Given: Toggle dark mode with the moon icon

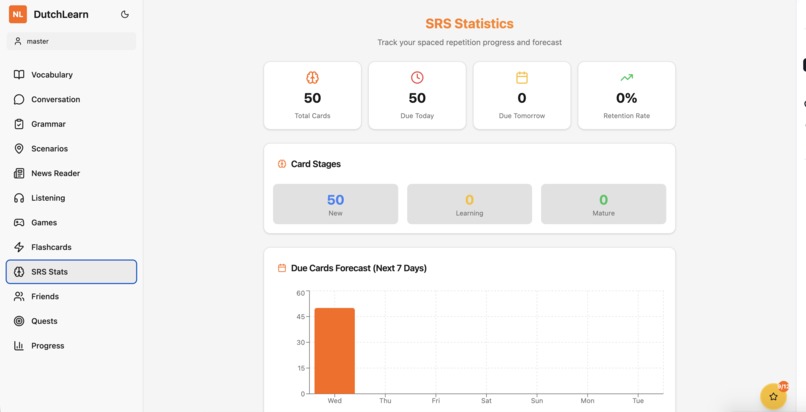Looking at the screenshot, I should click(125, 14).
